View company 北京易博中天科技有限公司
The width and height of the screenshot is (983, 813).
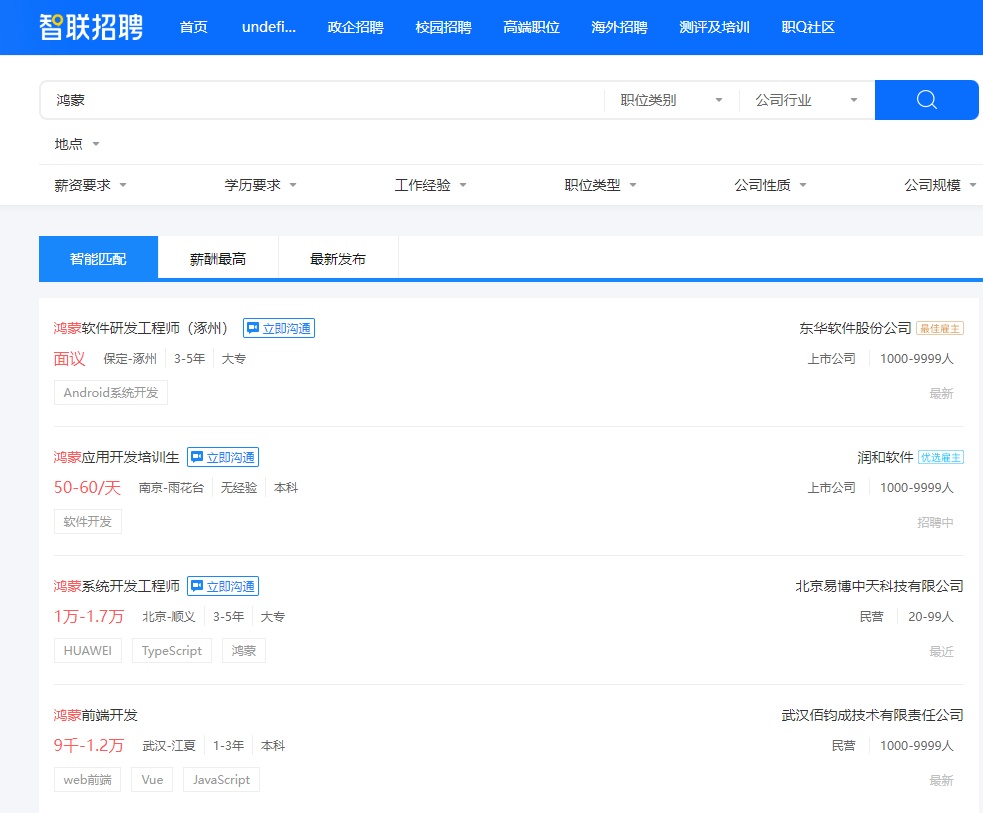click(879, 586)
